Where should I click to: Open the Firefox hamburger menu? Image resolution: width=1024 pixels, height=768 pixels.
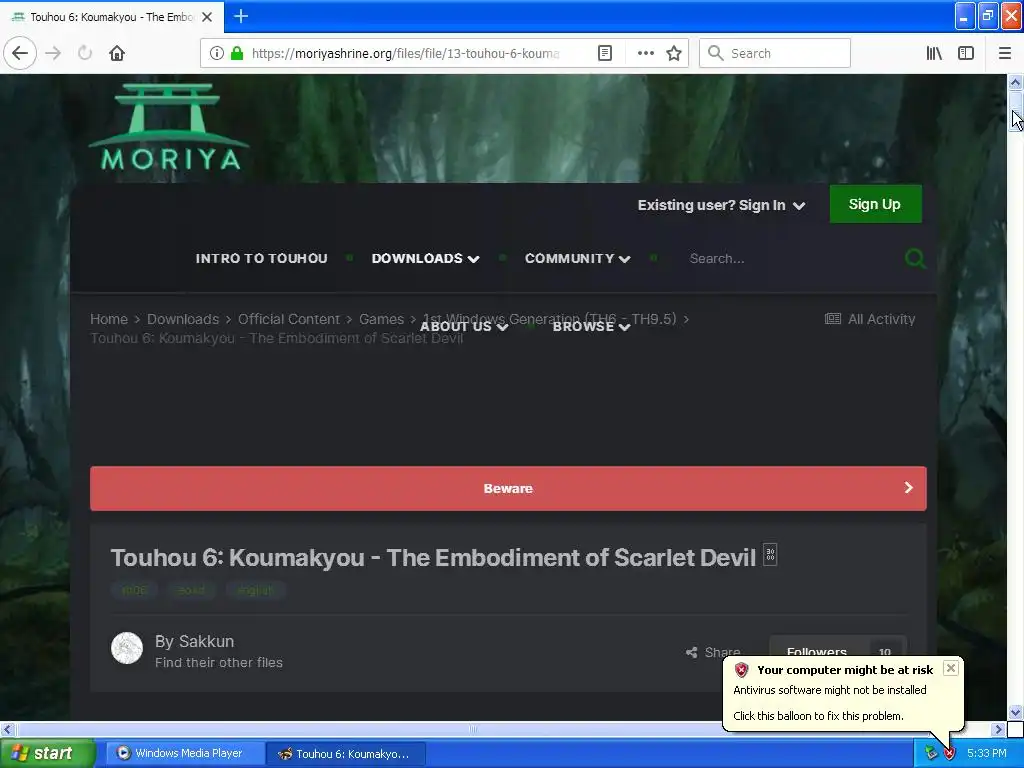tap(1004, 53)
